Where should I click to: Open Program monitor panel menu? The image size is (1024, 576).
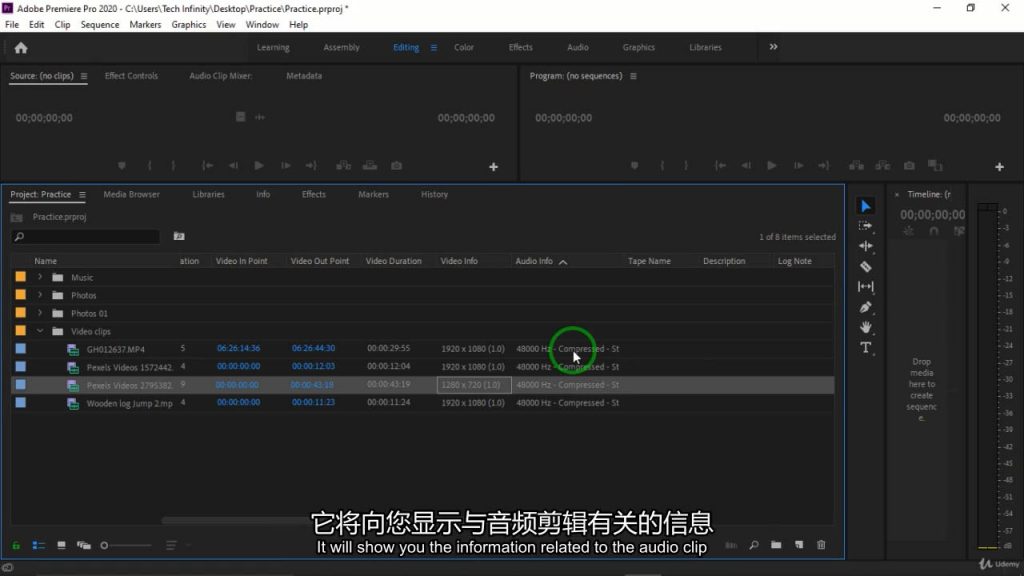click(633, 76)
